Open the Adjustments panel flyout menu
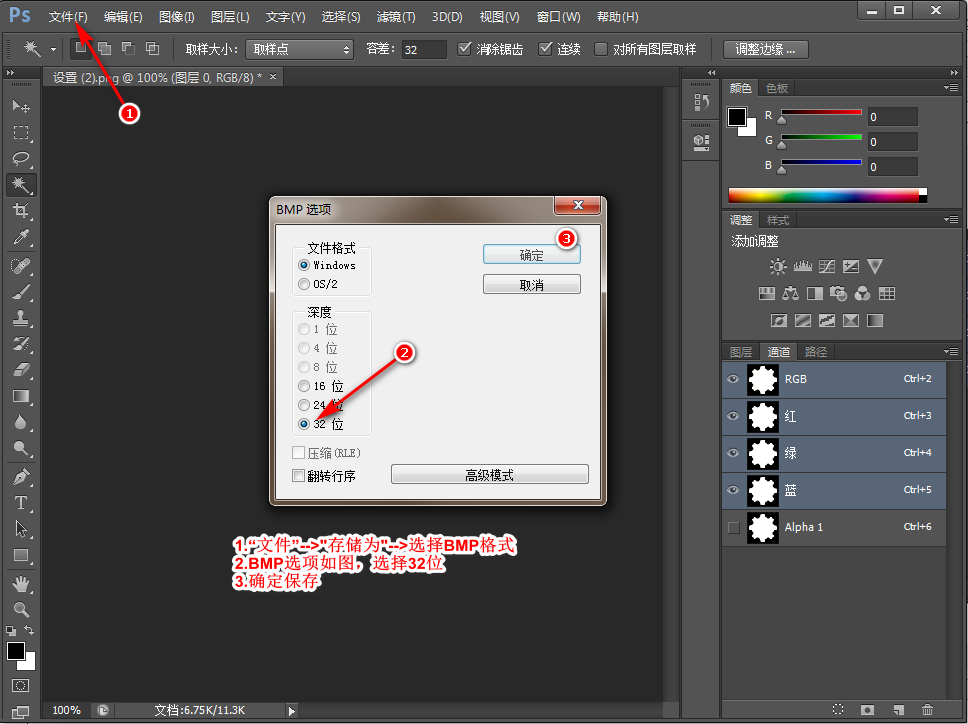Viewport: 968px width, 724px height. click(x=951, y=219)
